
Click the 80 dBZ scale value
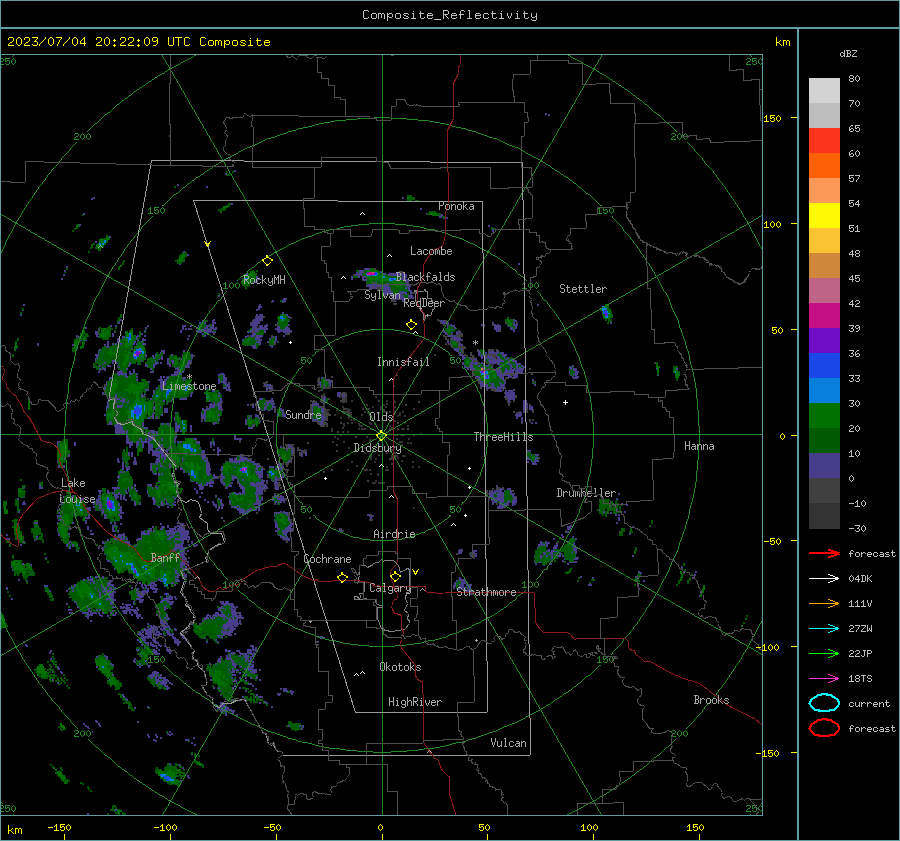(854, 79)
